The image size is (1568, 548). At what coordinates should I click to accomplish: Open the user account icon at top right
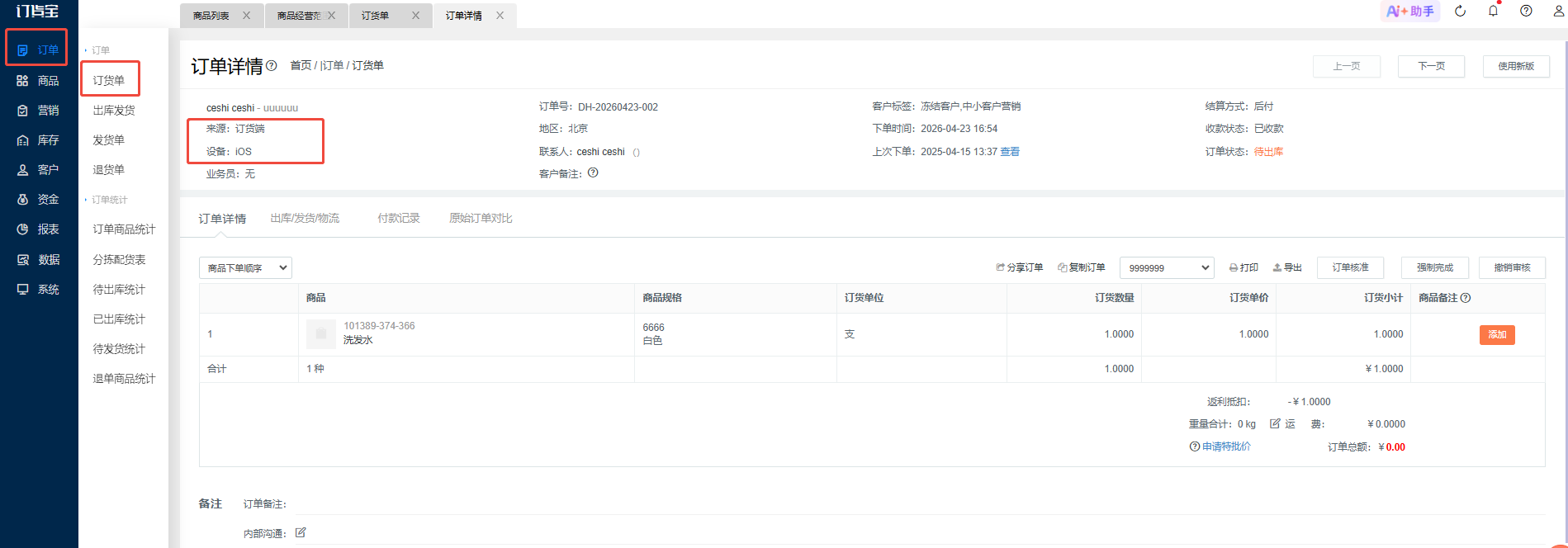[x=1559, y=11]
